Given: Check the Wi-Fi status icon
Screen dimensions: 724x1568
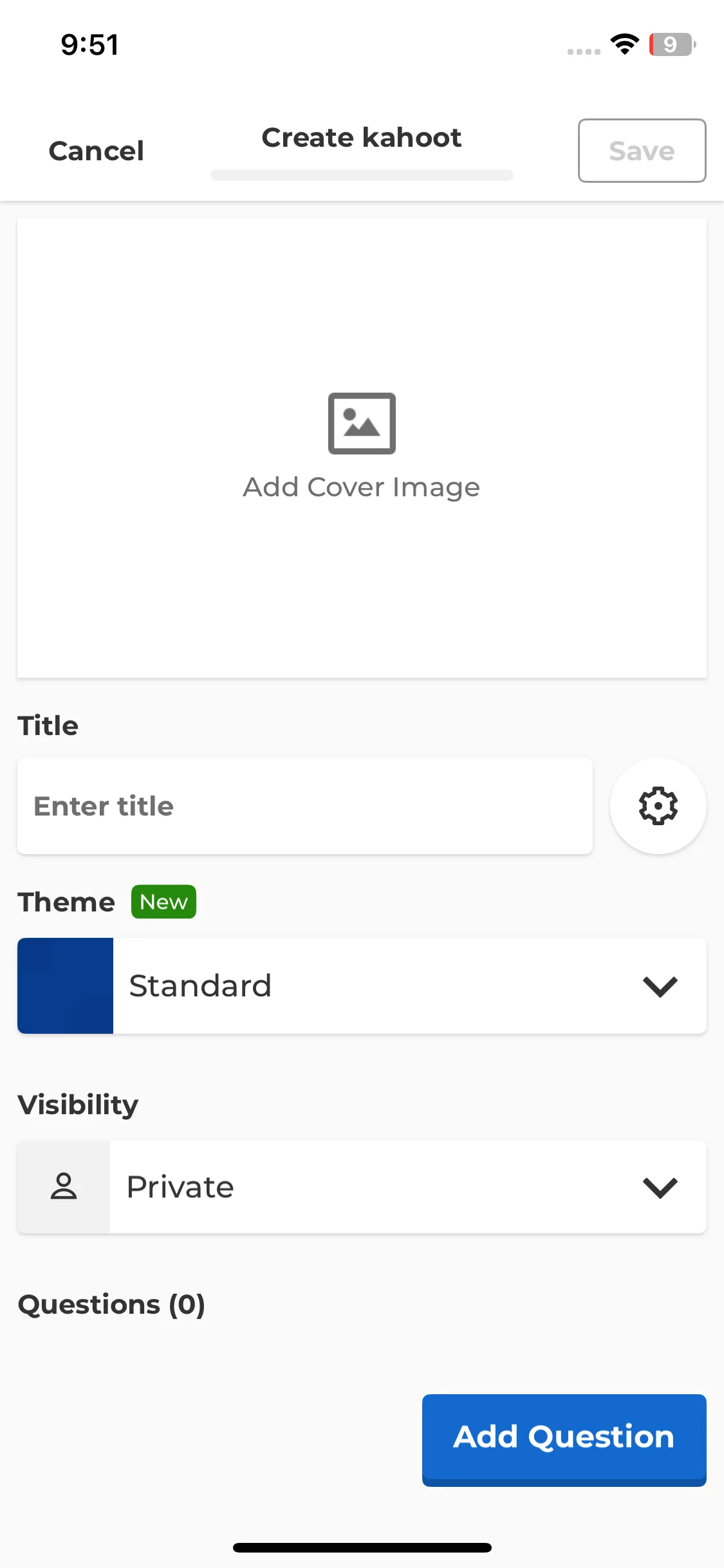Looking at the screenshot, I should (624, 44).
